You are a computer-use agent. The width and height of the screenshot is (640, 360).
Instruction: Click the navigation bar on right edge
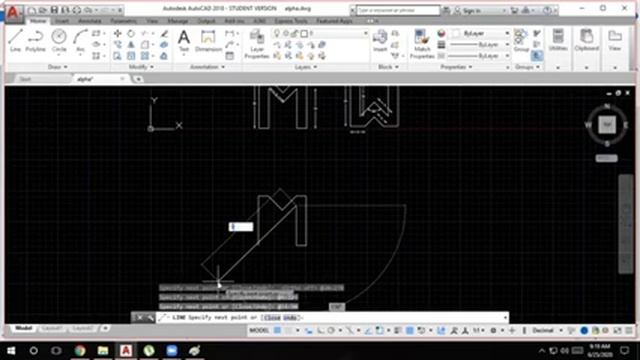626,224
